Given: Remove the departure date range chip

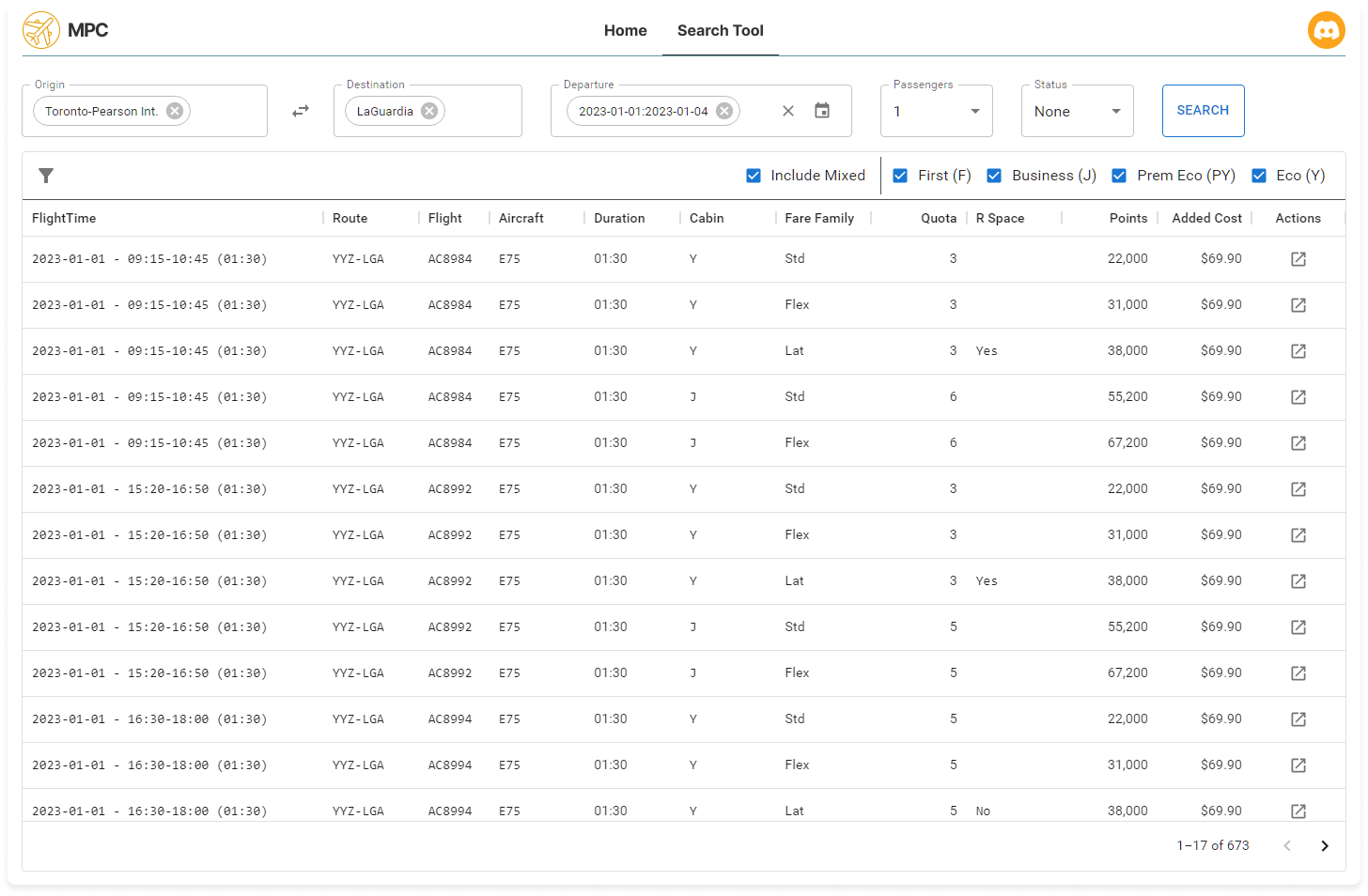Looking at the screenshot, I should tap(724, 111).
